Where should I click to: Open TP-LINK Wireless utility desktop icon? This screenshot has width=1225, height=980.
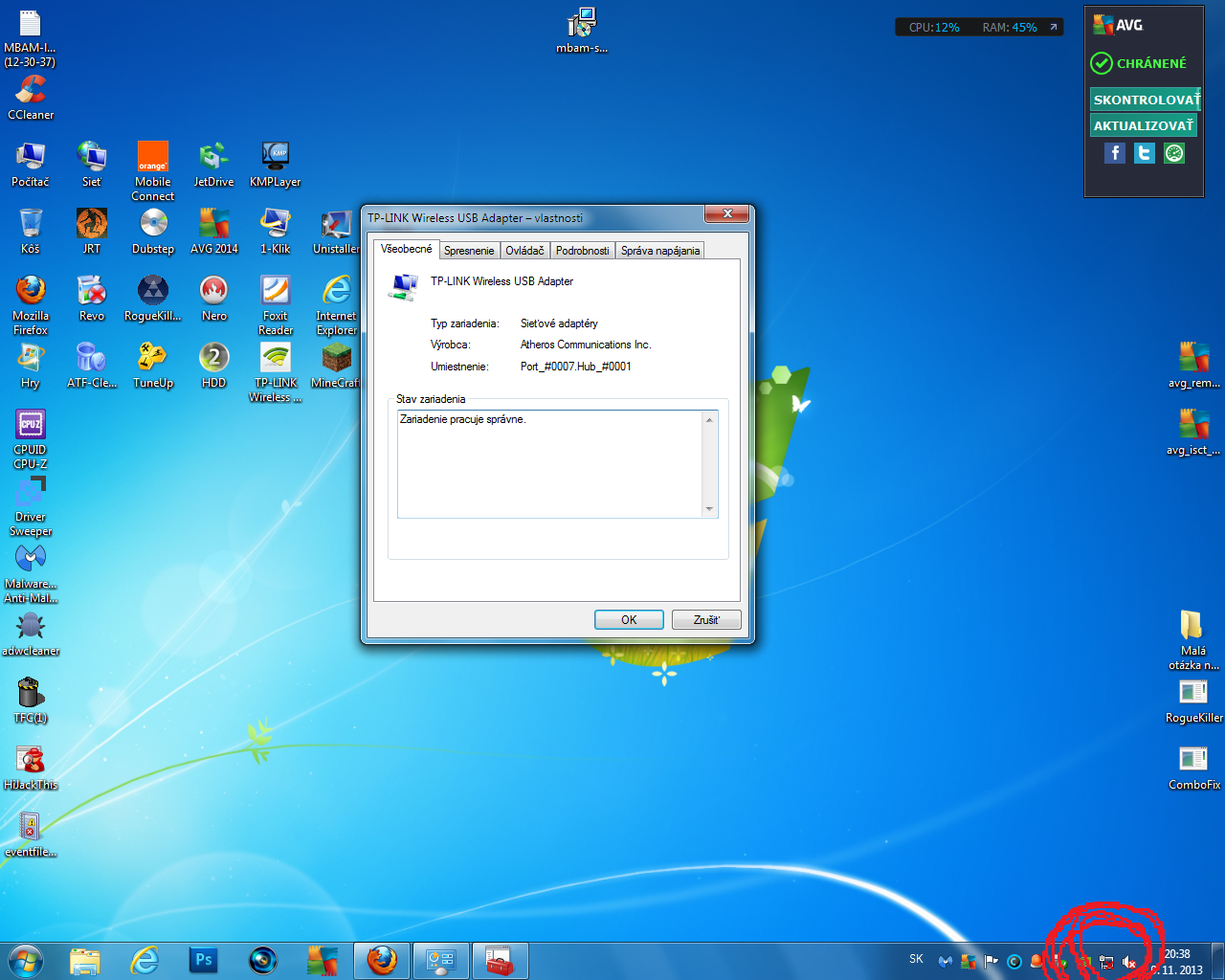click(276, 371)
